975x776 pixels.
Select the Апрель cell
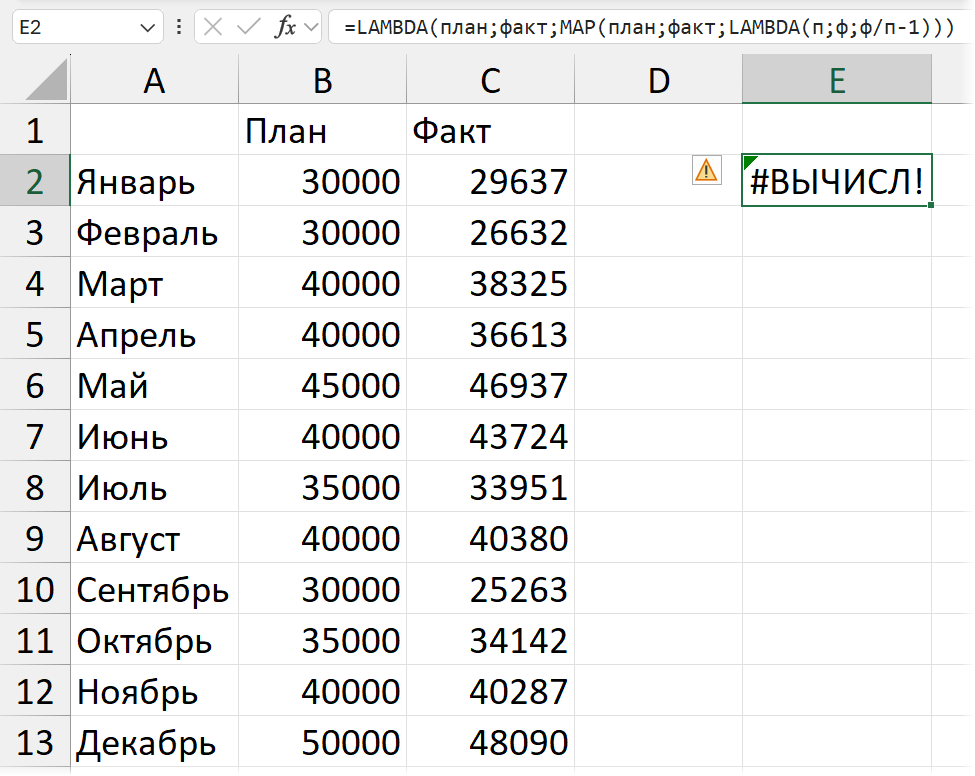click(154, 333)
